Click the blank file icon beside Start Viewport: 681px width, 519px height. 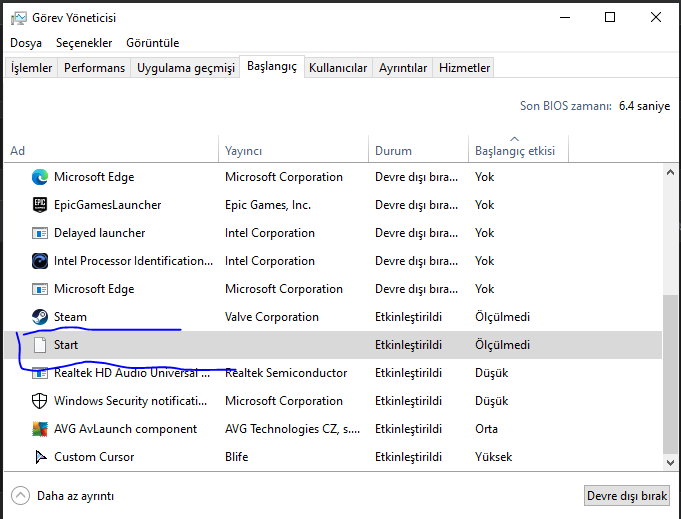click(40, 345)
